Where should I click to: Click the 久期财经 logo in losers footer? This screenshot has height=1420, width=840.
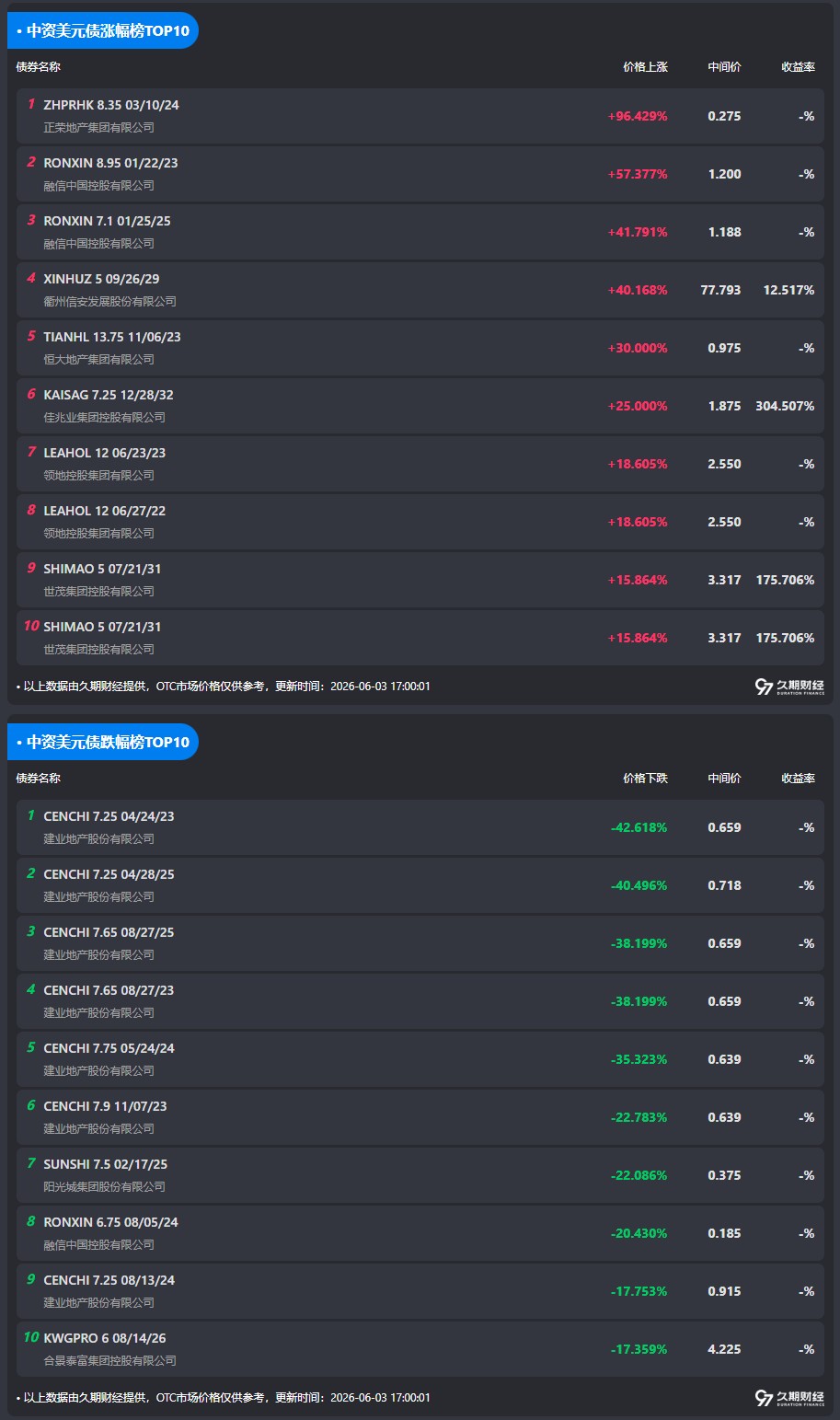tap(789, 1398)
